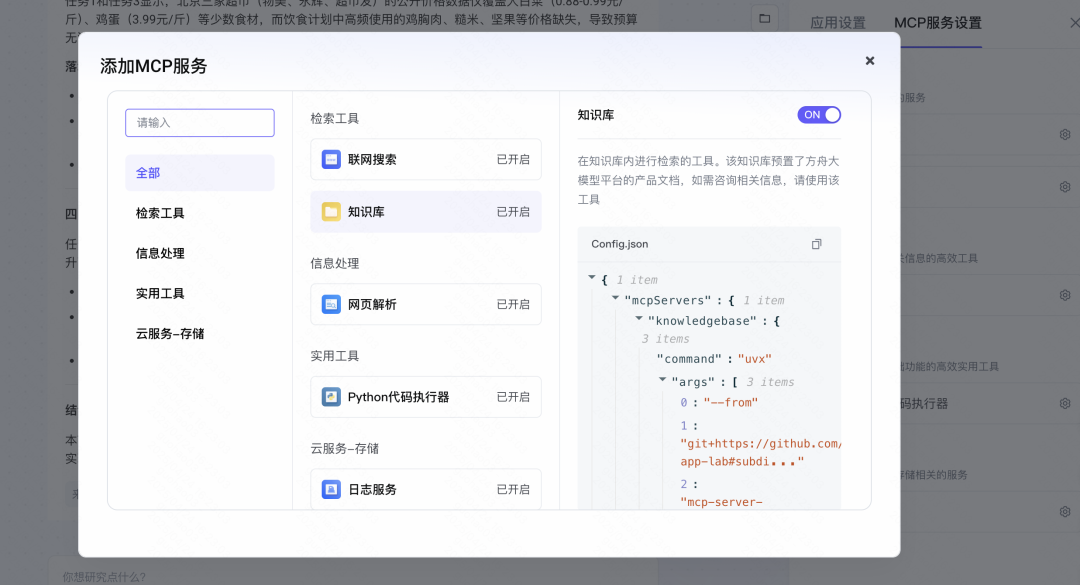The height and width of the screenshot is (585, 1080).
Task: Click the Python代码执行器 tool icon
Action: (x=330, y=396)
